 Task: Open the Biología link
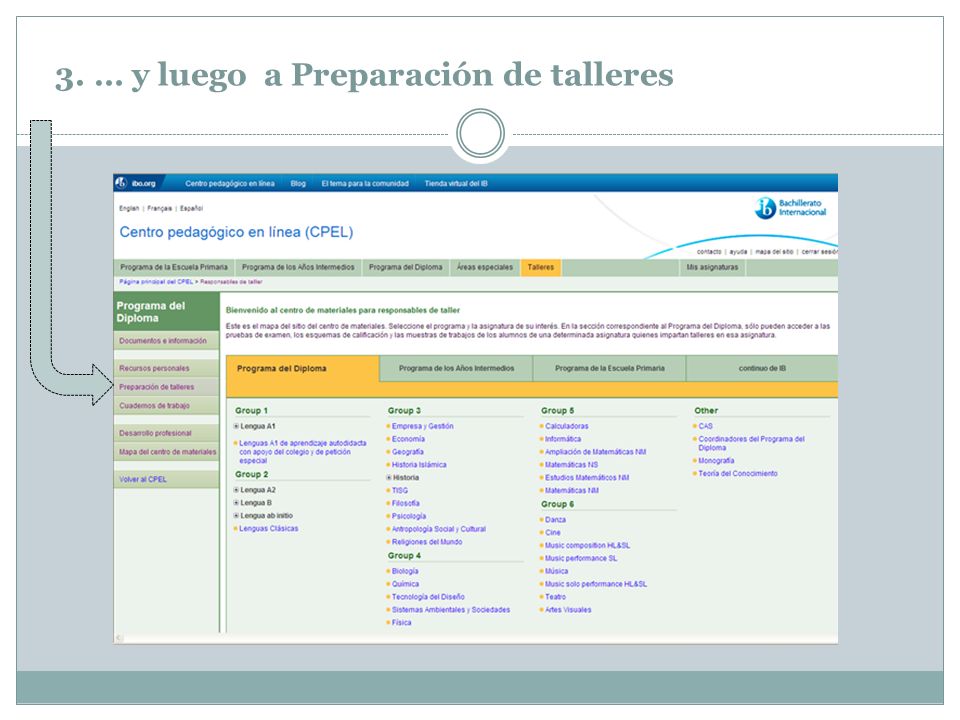(405, 571)
